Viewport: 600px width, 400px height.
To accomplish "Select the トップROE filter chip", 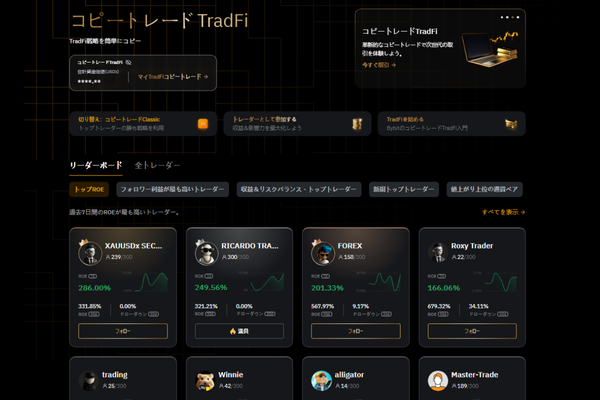I will pyautogui.click(x=90, y=189).
